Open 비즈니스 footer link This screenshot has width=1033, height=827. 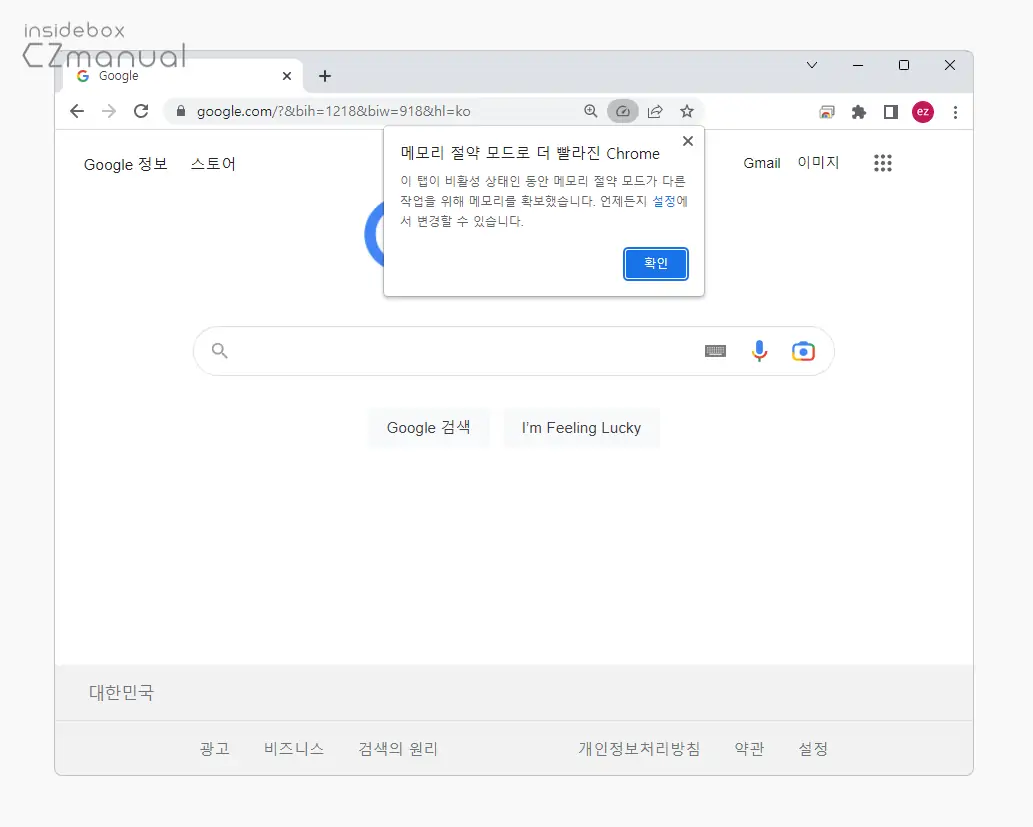point(294,749)
